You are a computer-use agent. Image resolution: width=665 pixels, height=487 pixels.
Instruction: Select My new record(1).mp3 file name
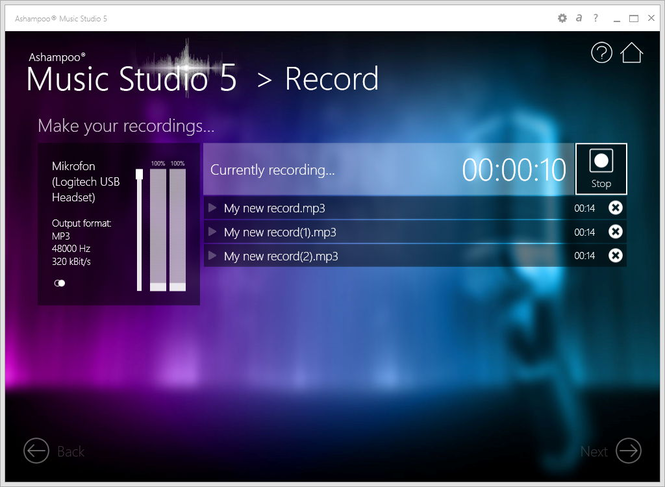pyautogui.click(x=280, y=232)
